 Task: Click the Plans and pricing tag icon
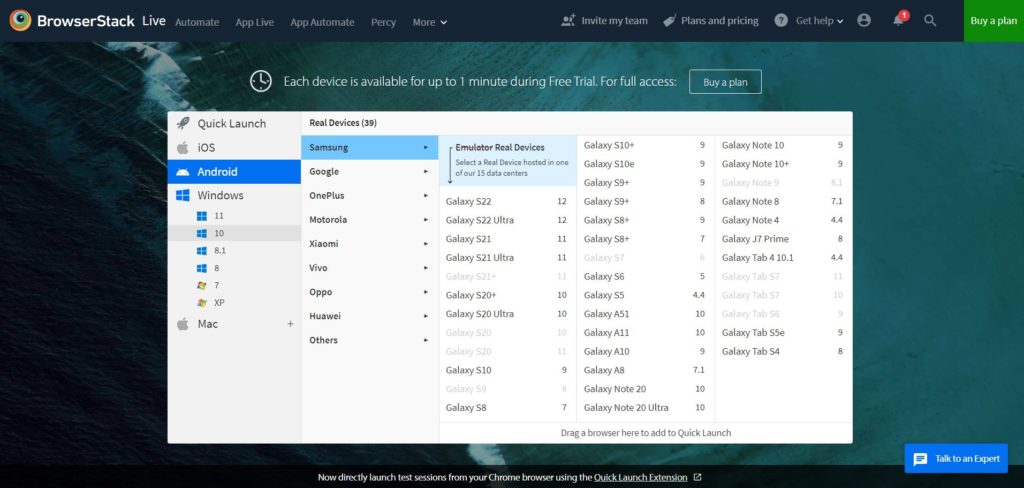coord(669,21)
